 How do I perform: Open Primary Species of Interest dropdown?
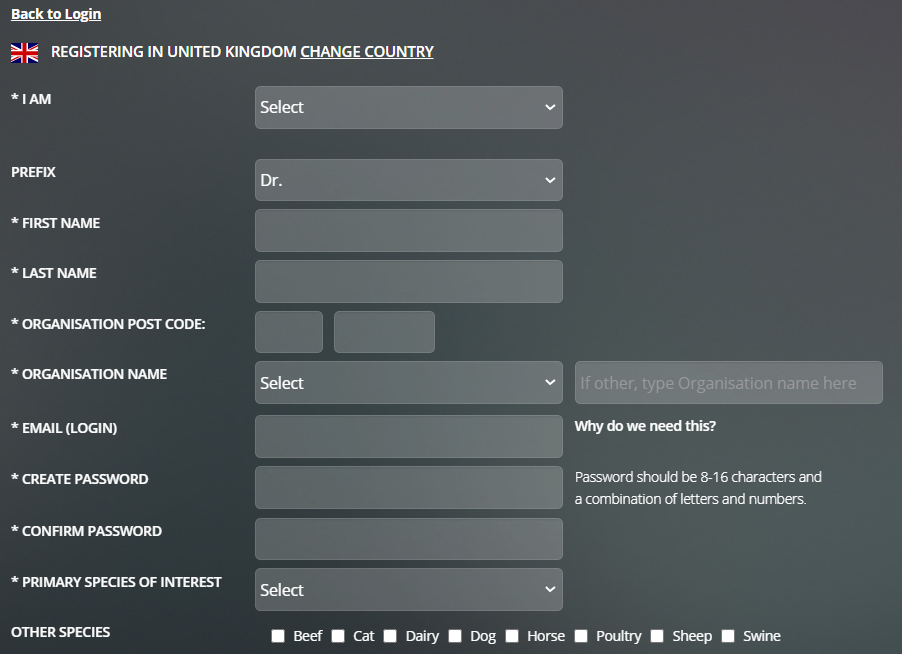(408, 590)
